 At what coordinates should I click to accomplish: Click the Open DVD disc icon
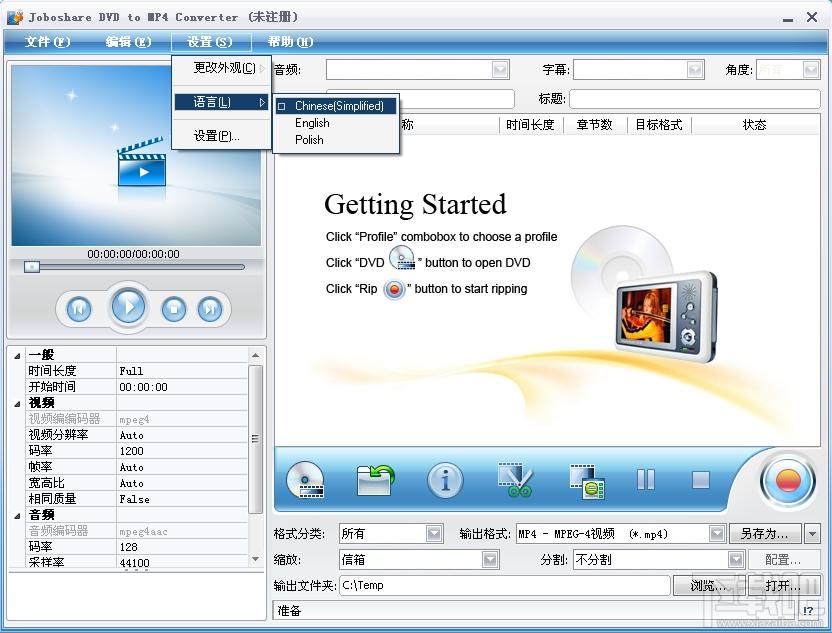point(305,480)
